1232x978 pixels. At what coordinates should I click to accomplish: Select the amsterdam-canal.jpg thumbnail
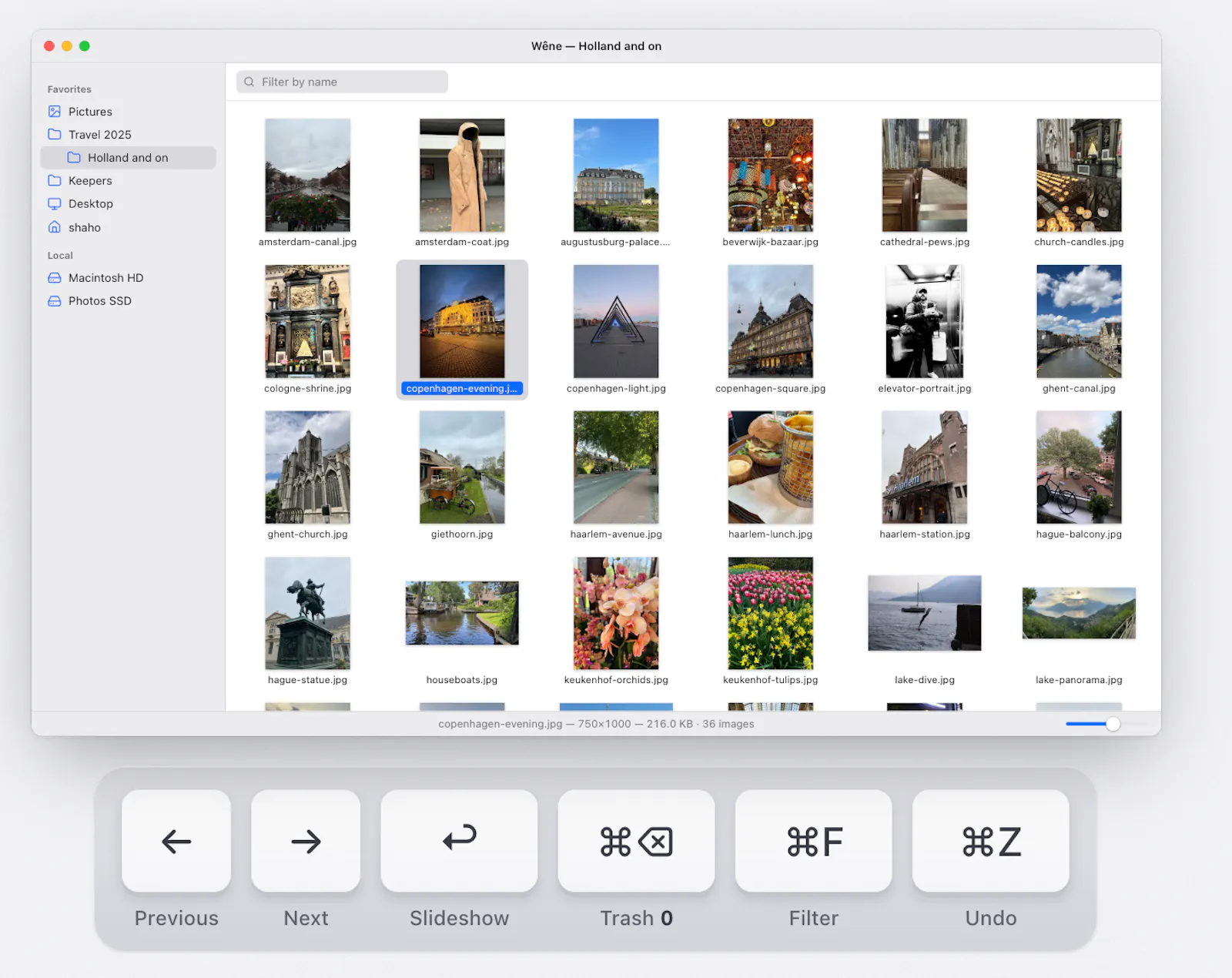pos(307,175)
